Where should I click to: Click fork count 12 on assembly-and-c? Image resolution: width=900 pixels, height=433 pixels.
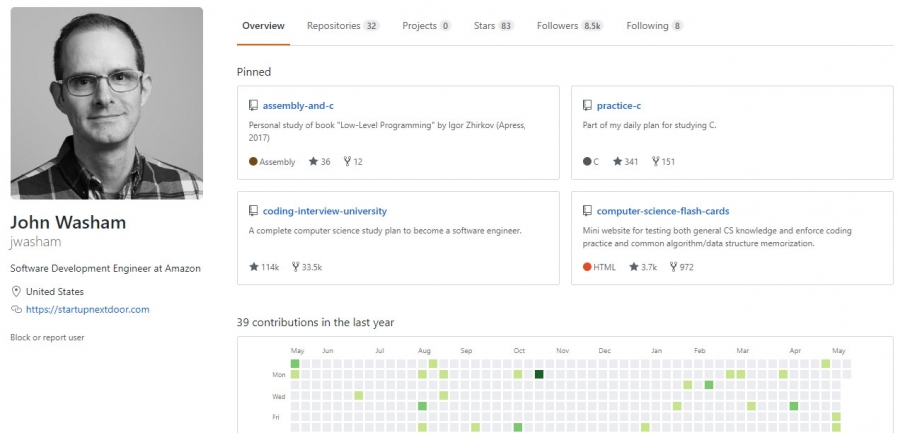pos(353,162)
